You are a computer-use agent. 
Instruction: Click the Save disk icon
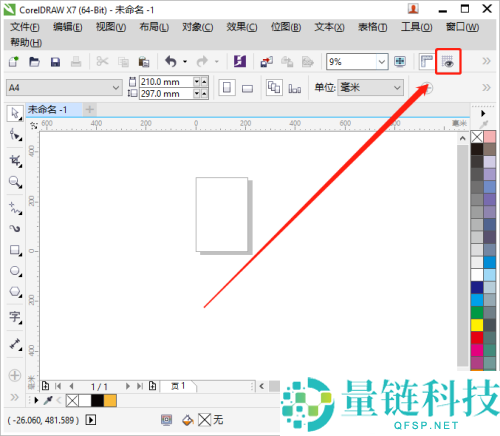point(55,62)
